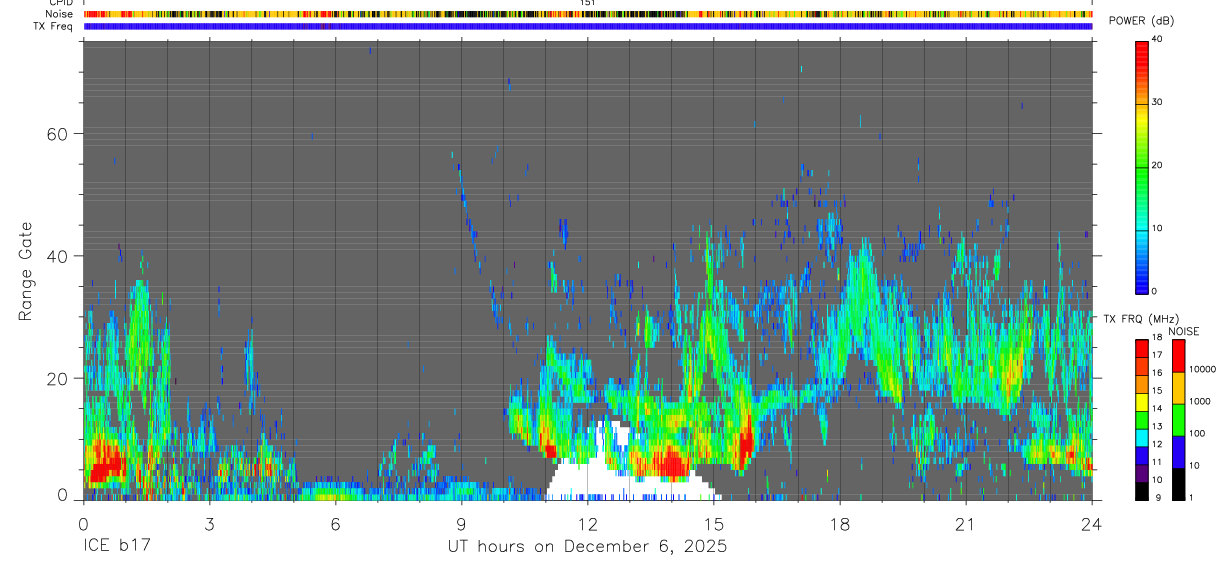Viewport: 1228px width, 567px height.
Task: Click the Noise strip above the plot
Action: click(x=588, y=15)
